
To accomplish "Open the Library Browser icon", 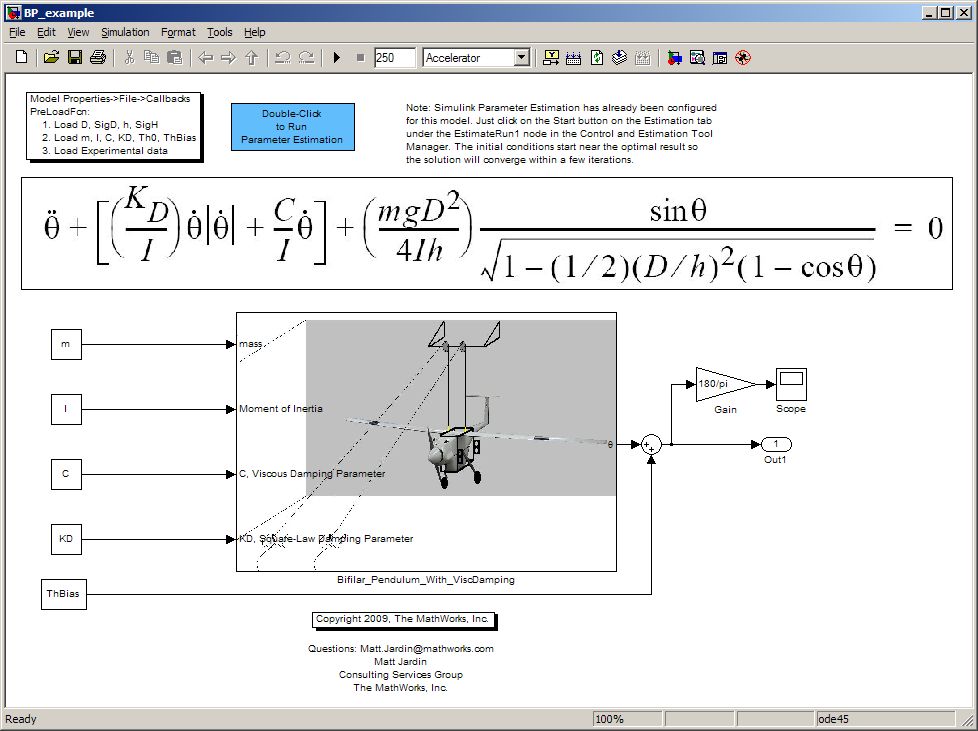I will coord(675,58).
